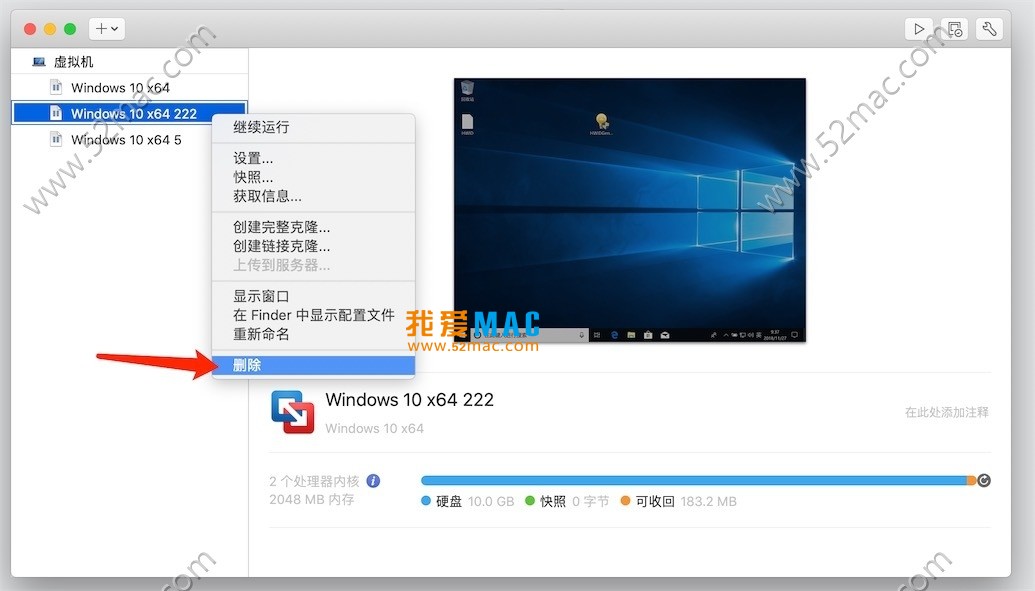Choose 设置... from the context menu
1035x591 pixels.
pos(314,158)
